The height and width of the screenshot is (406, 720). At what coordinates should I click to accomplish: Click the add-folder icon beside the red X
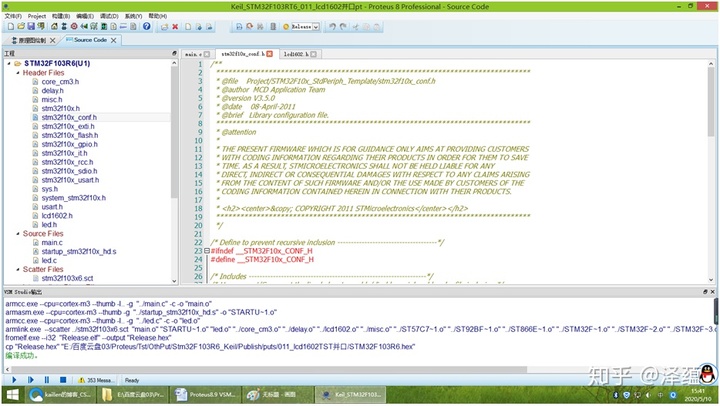[164, 27]
